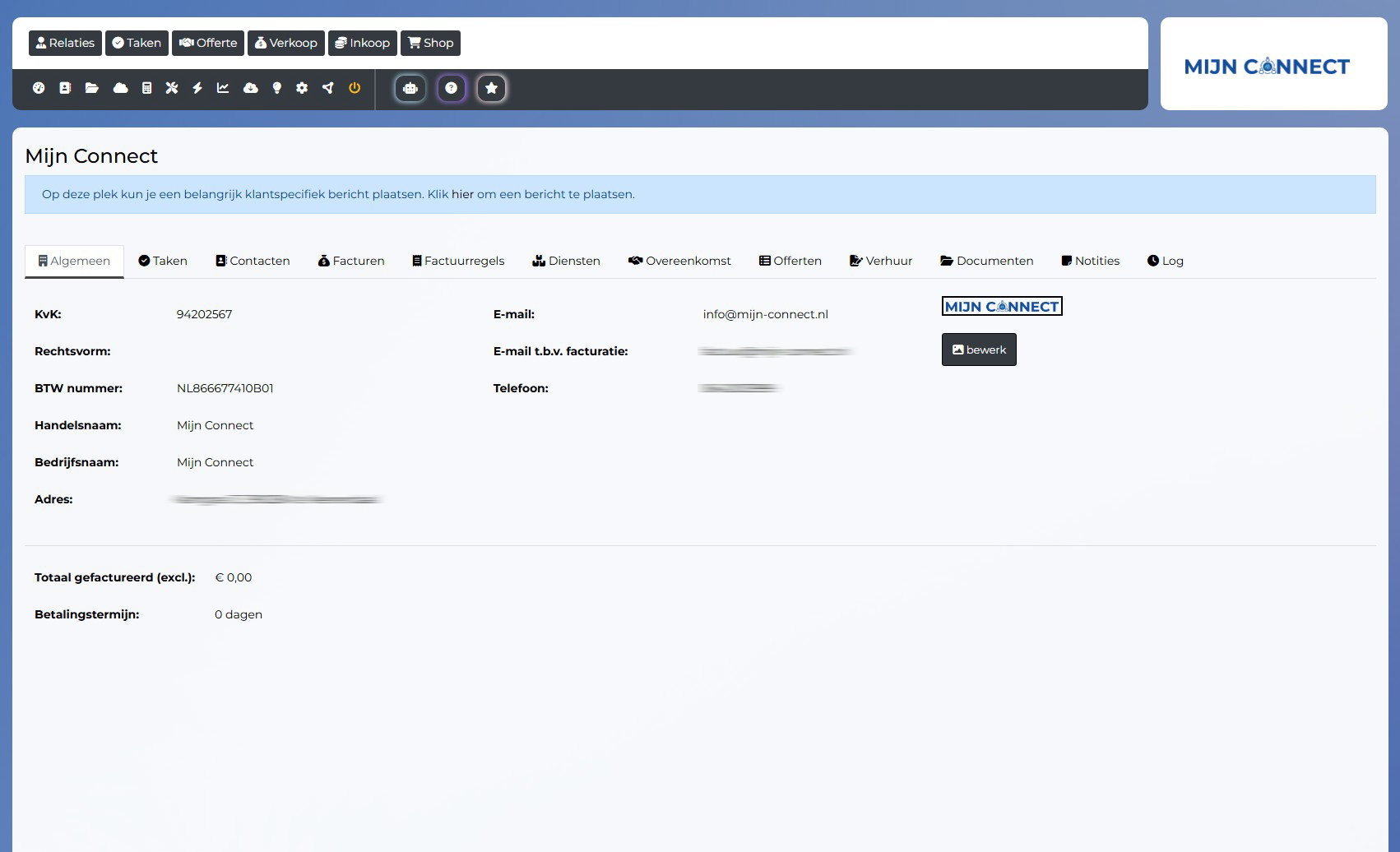
Task: Open the line chart statistics icon
Action: coord(223,88)
